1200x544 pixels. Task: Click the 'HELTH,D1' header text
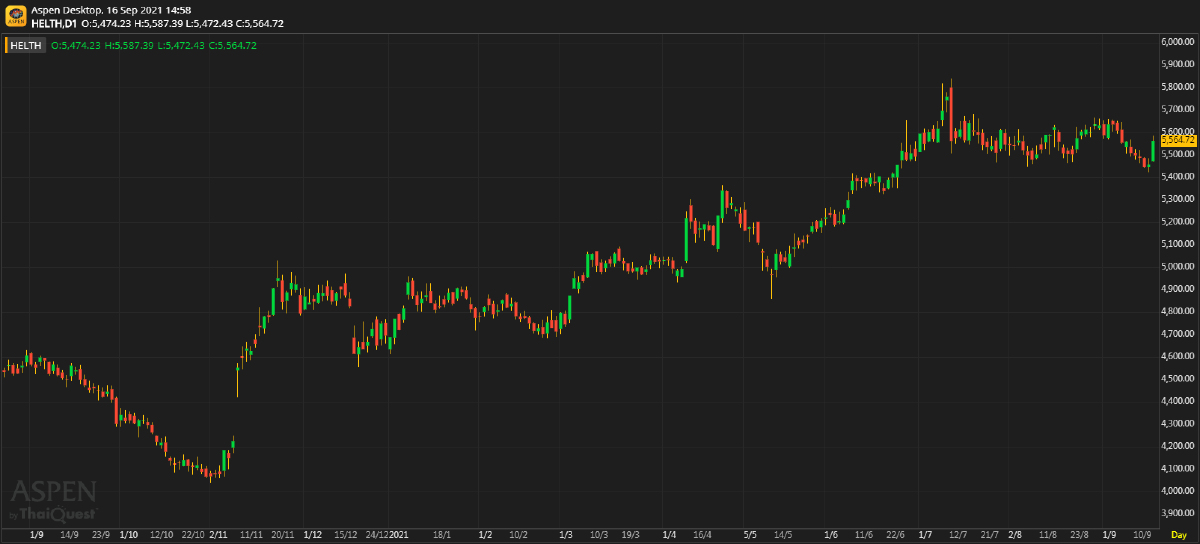click(54, 22)
